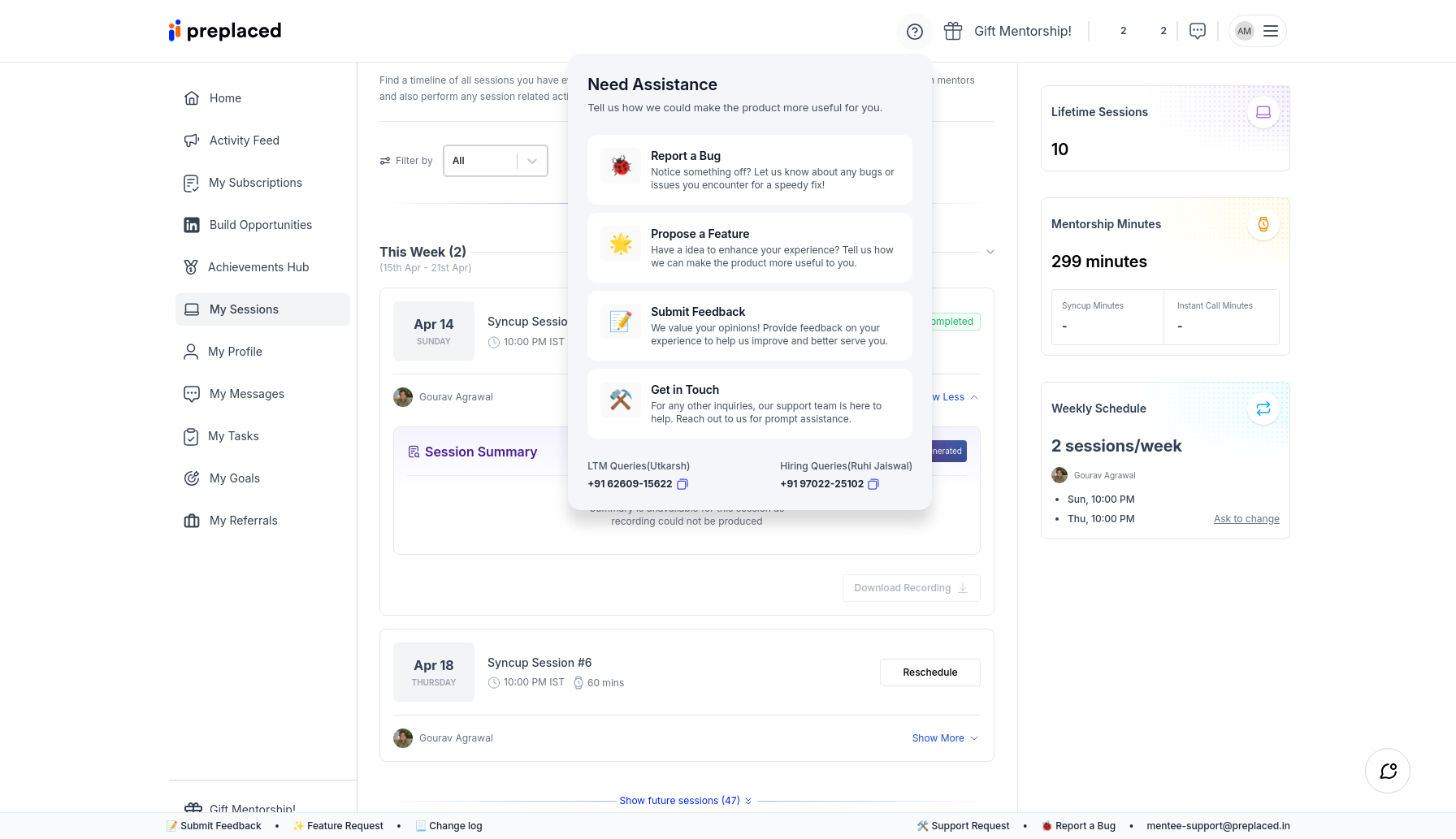Open My Subscriptions in sidebar
The height and width of the screenshot is (839, 1456).
click(262, 183)
